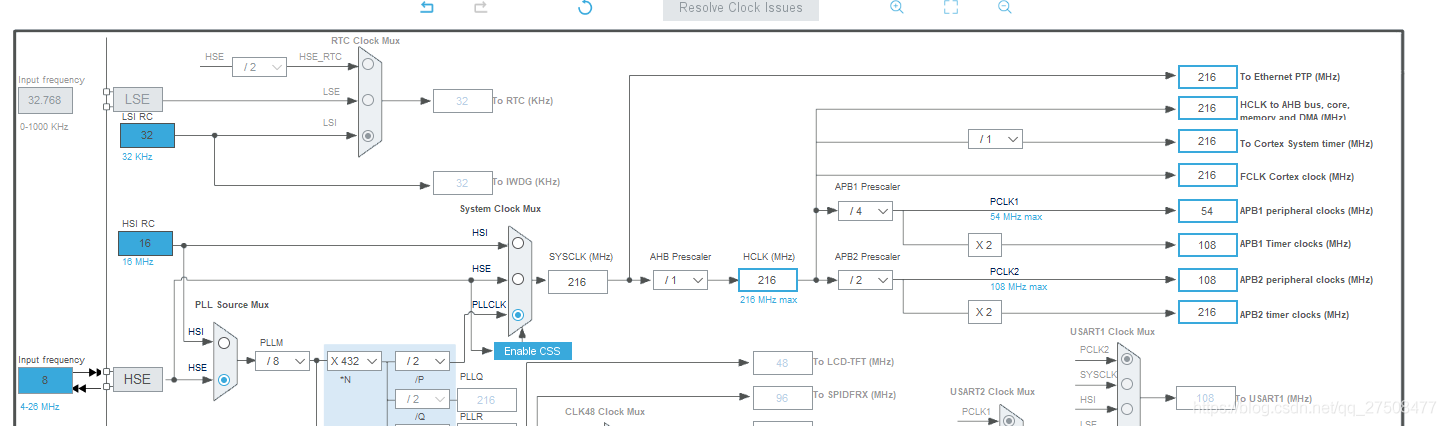Select HSI in PLL Source Mux
This screenshot has height=426, width=1446.
click(x=224, y=343)
